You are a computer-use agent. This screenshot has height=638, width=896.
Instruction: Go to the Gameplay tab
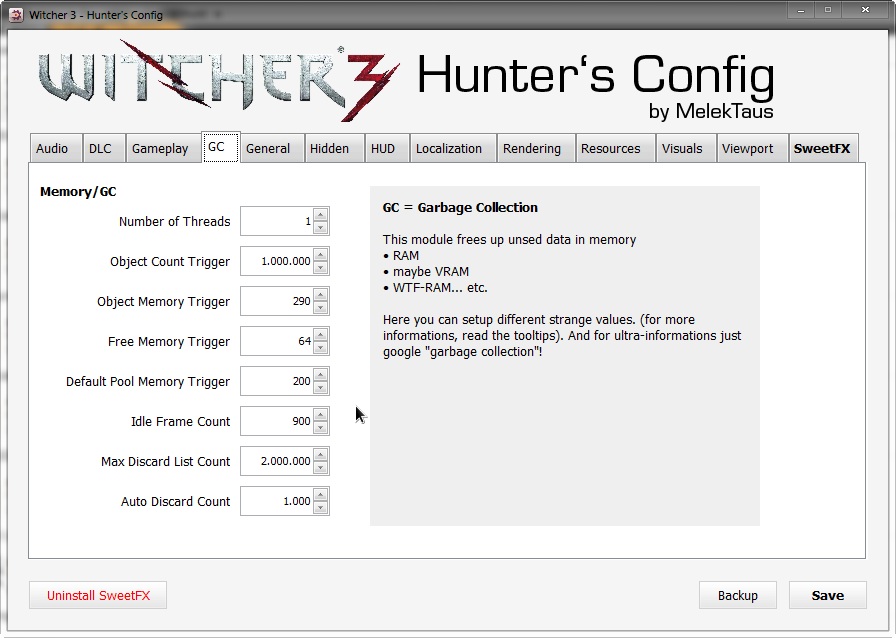tap(160, 148)
